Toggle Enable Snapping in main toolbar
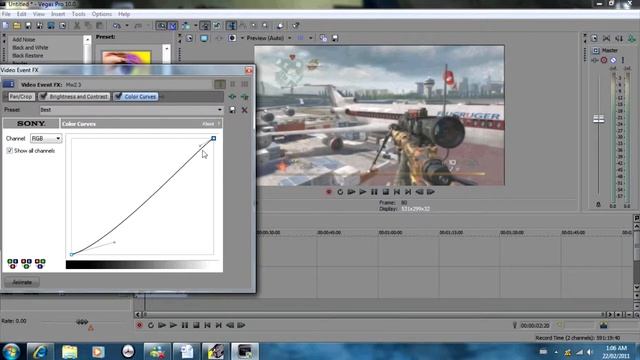Image resolution: width=640 pixels, height=360 pixels. pos(162,26)
